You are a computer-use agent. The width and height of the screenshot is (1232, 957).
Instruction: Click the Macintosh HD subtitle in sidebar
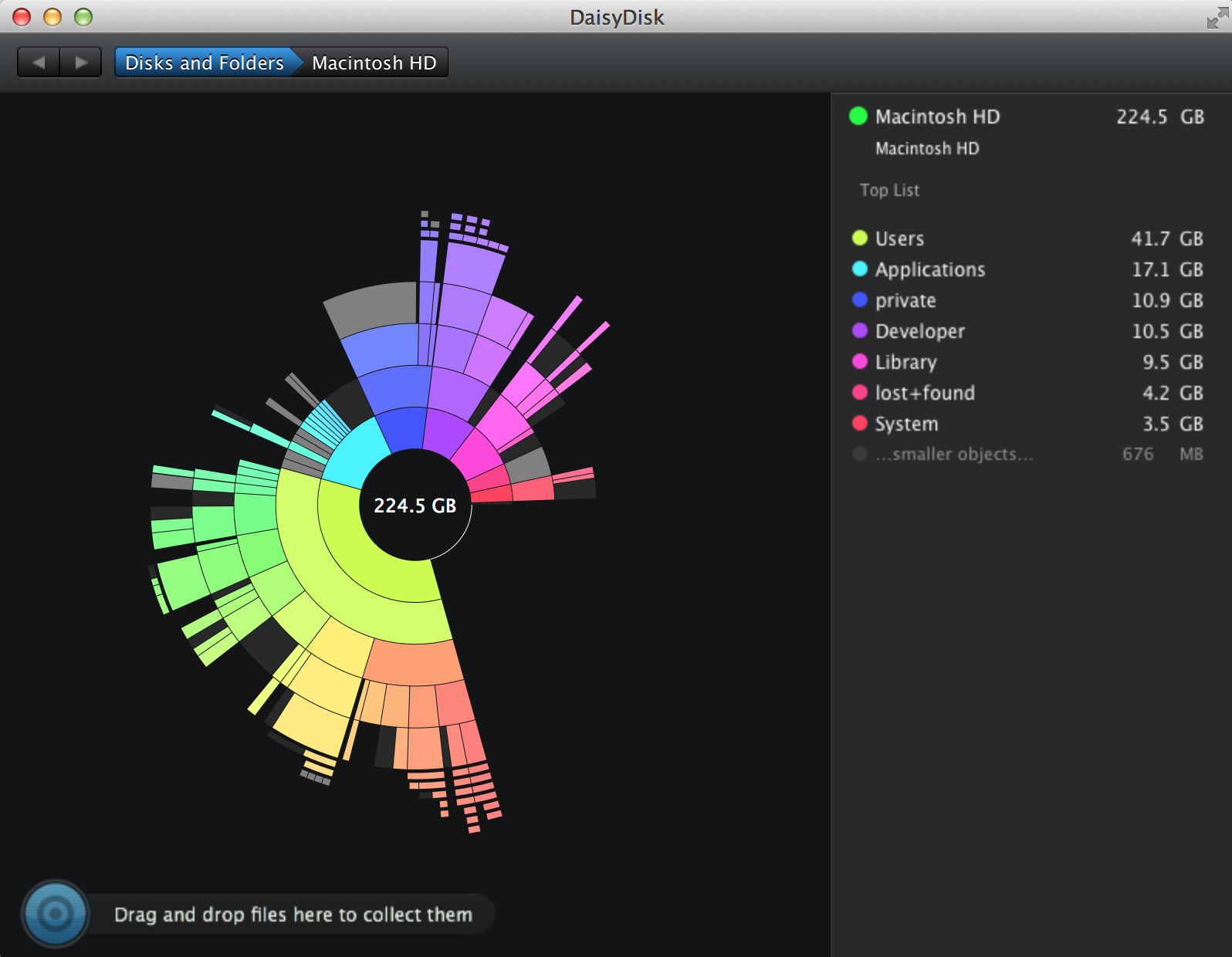point(927,148)
